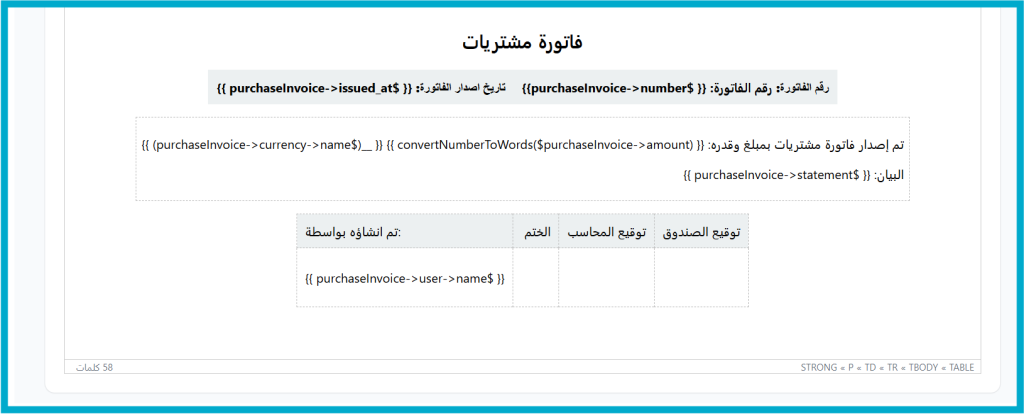
Task: Click the 58 كلمات word count
Action: tap(94, 368)
